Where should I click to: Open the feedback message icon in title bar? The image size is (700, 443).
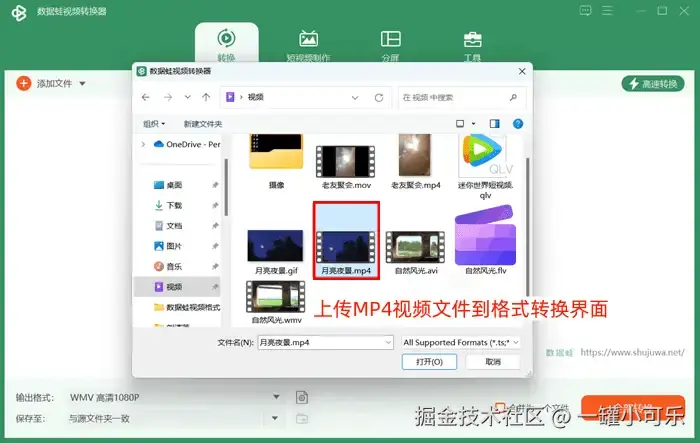tap(585, 10)
